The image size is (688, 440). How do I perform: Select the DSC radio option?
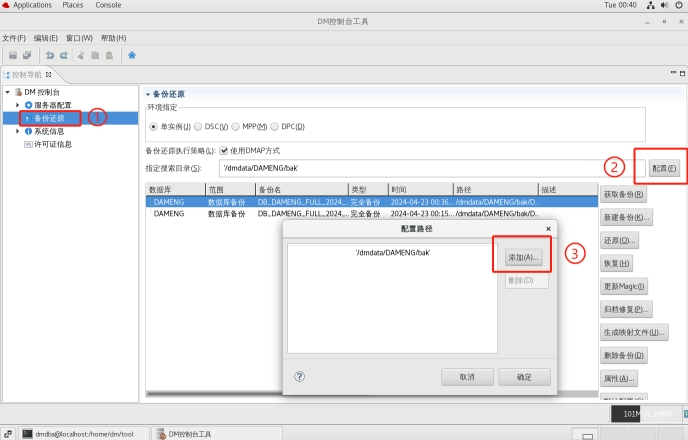tap(198, 127)
